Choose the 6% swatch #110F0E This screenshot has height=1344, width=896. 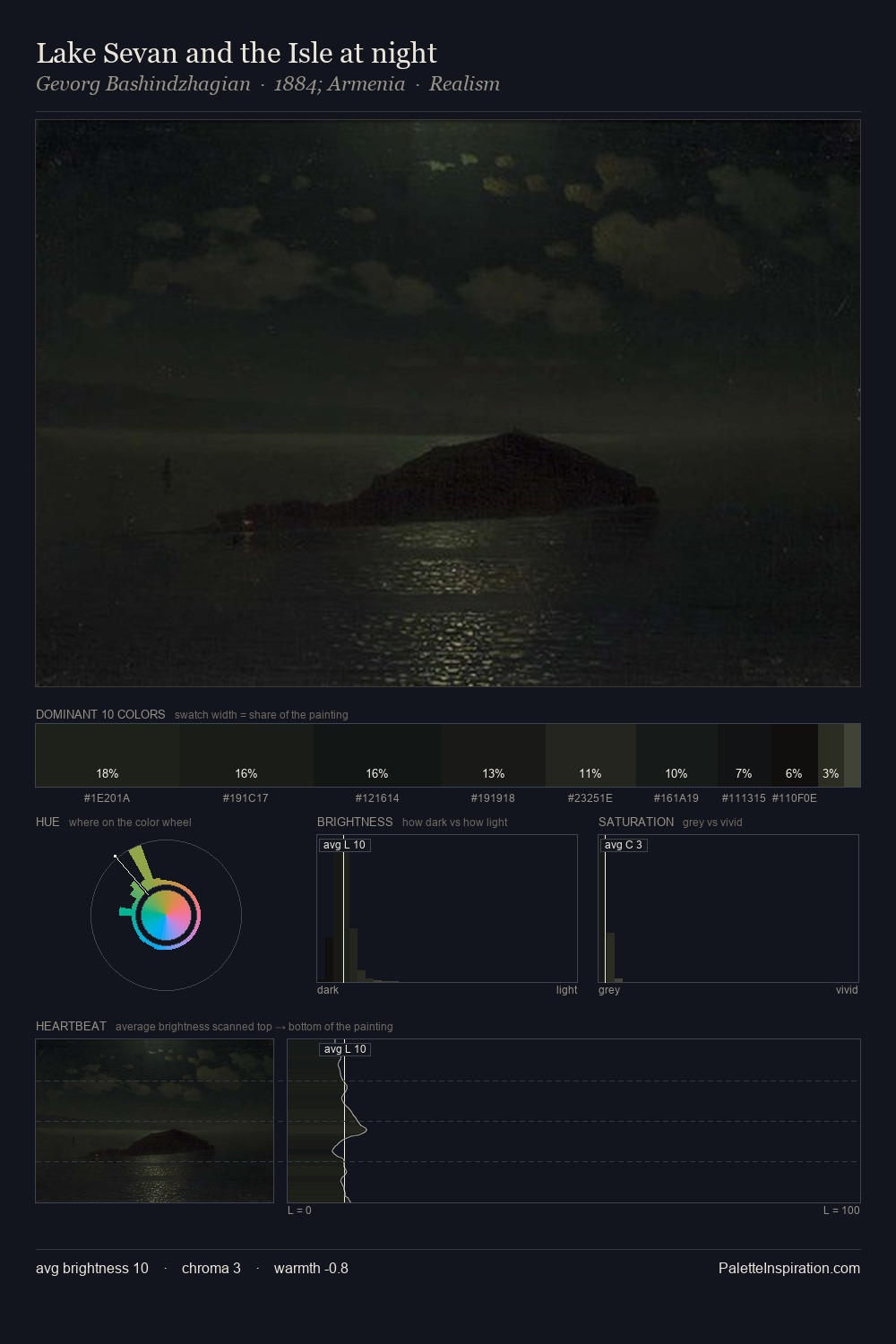click(795, 755)
